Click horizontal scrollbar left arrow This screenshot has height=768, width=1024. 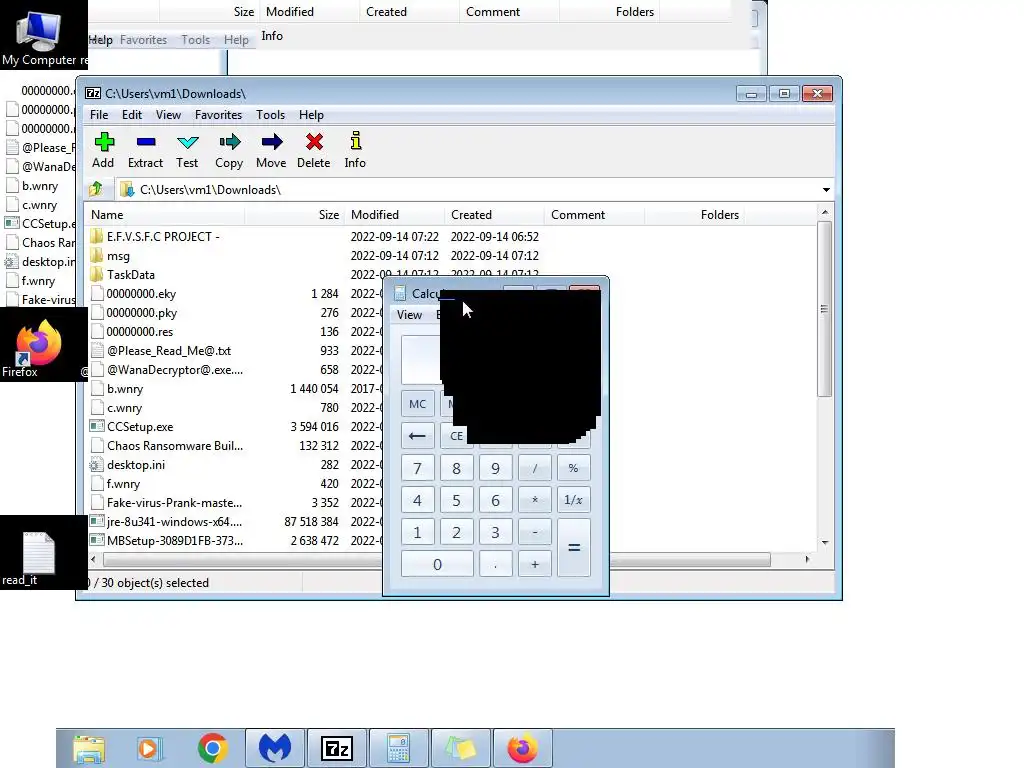[x=93, y=560]
